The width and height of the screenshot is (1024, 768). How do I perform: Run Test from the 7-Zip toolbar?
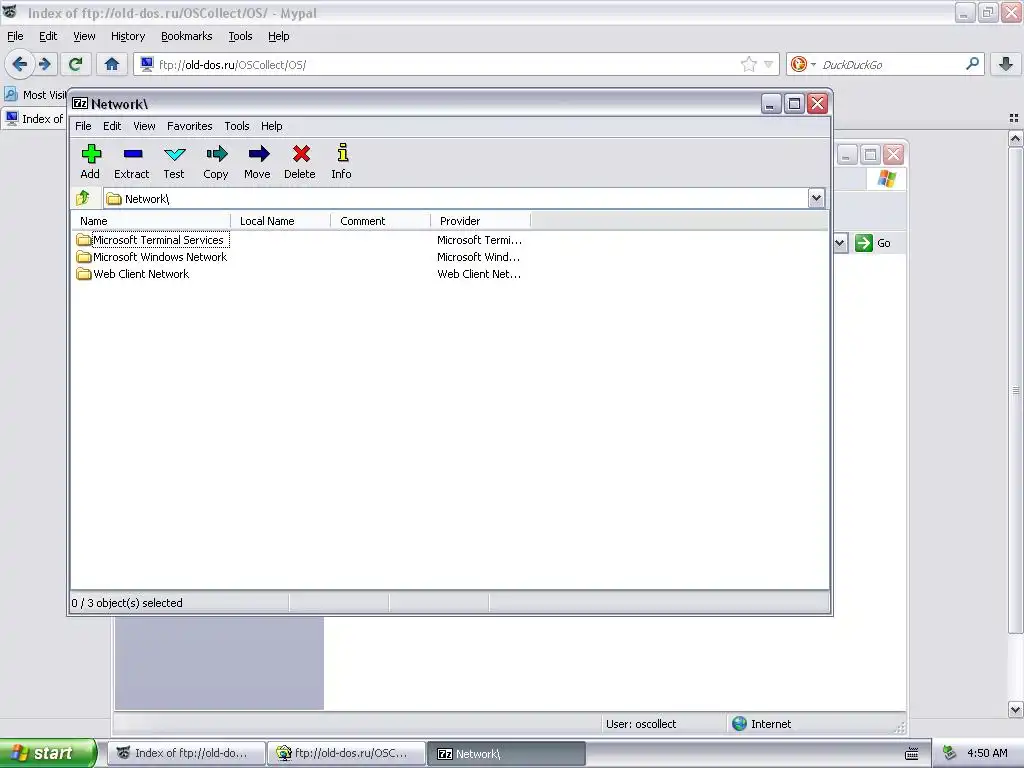174,161
